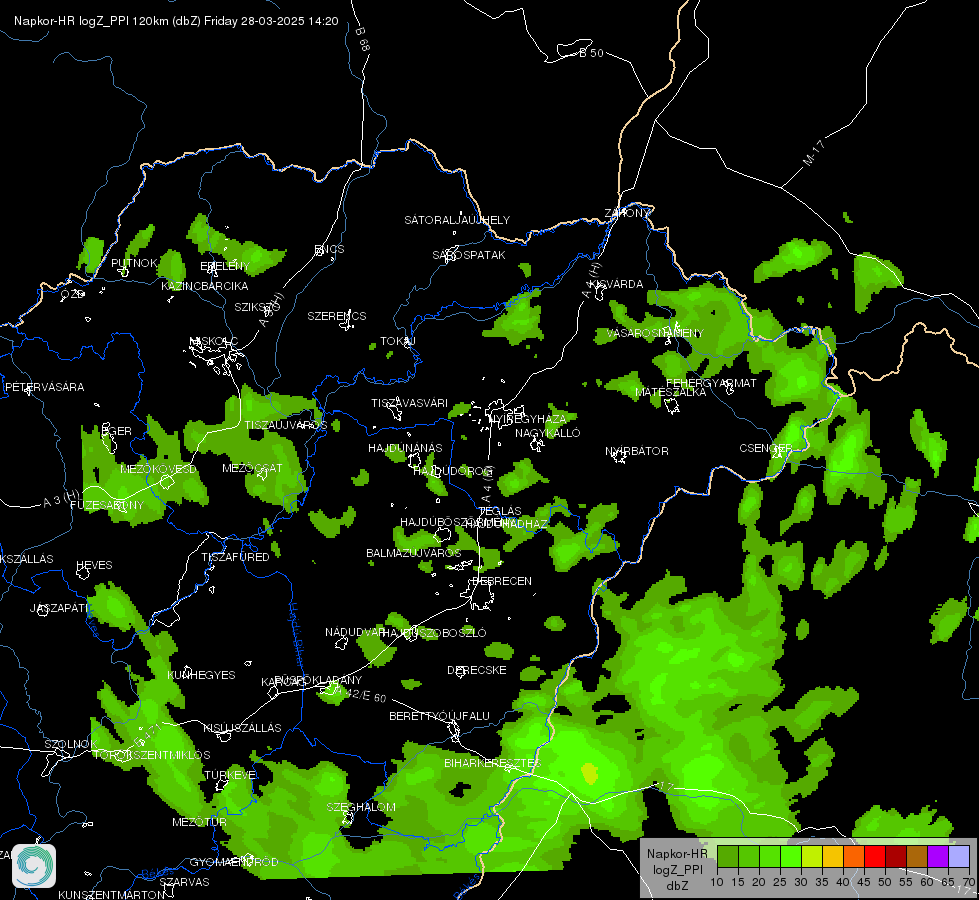Click the KISUJSZALLAS city label

click(242, 728)
